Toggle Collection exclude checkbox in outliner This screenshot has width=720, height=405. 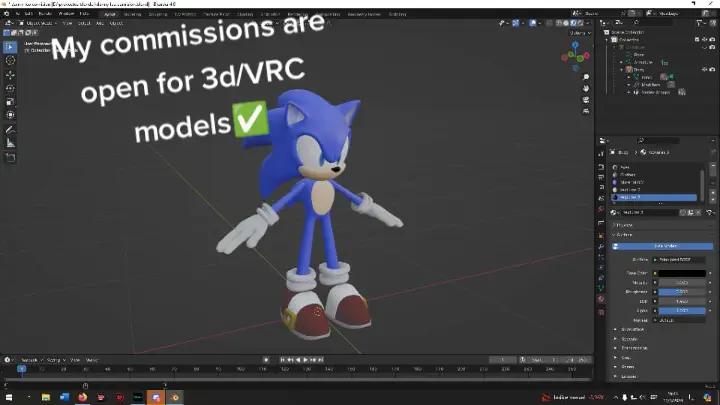(697, 40)
